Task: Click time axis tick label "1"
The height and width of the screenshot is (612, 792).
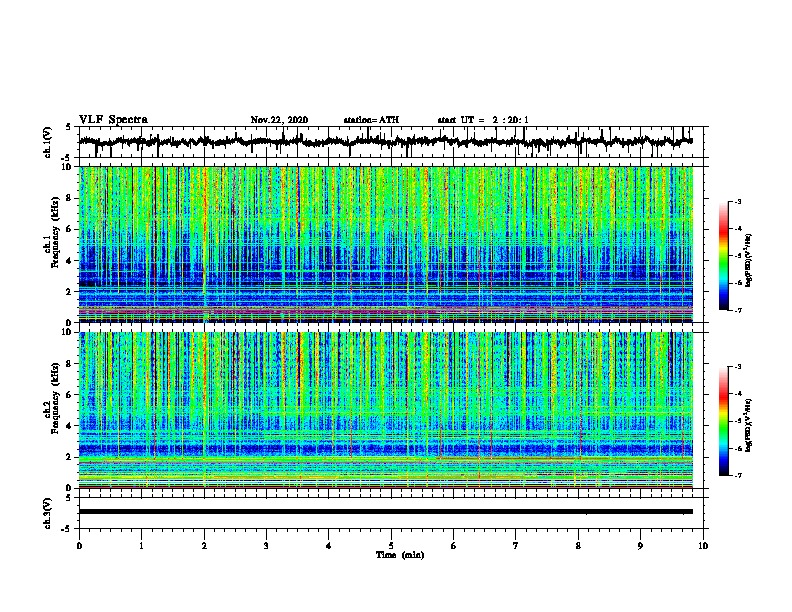Action: point(141,546)
